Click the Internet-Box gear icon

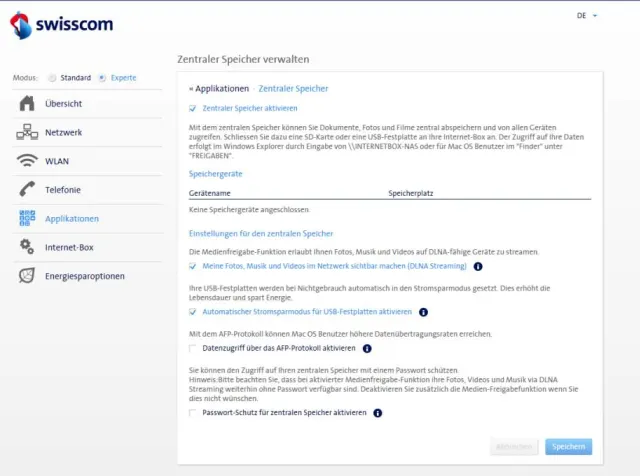[x=27, y=246]
